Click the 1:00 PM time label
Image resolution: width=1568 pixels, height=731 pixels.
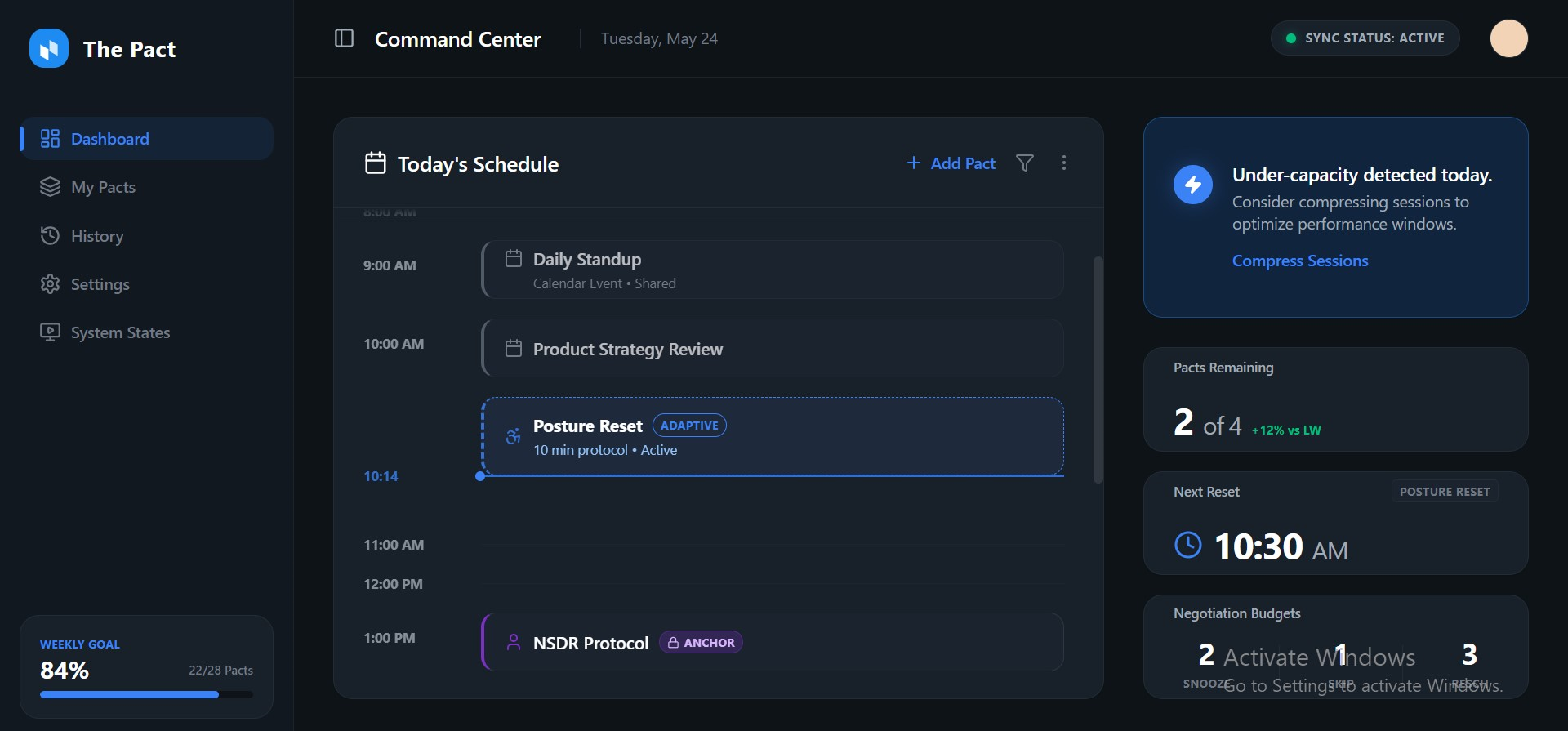tap(389, 638)
